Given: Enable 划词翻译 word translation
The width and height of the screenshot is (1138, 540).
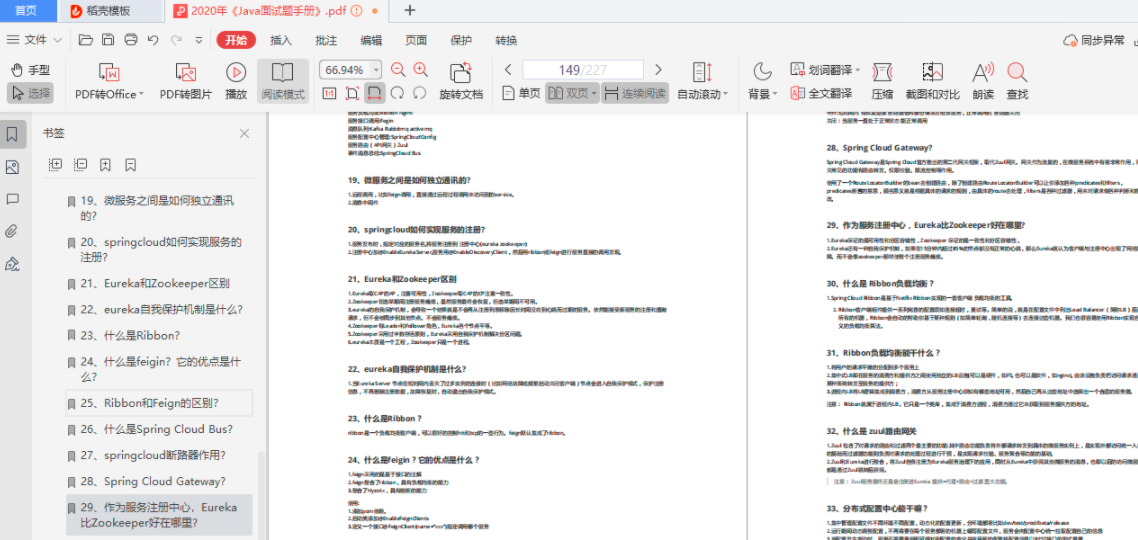Looking at the screenshot, I should pos(821,70).
